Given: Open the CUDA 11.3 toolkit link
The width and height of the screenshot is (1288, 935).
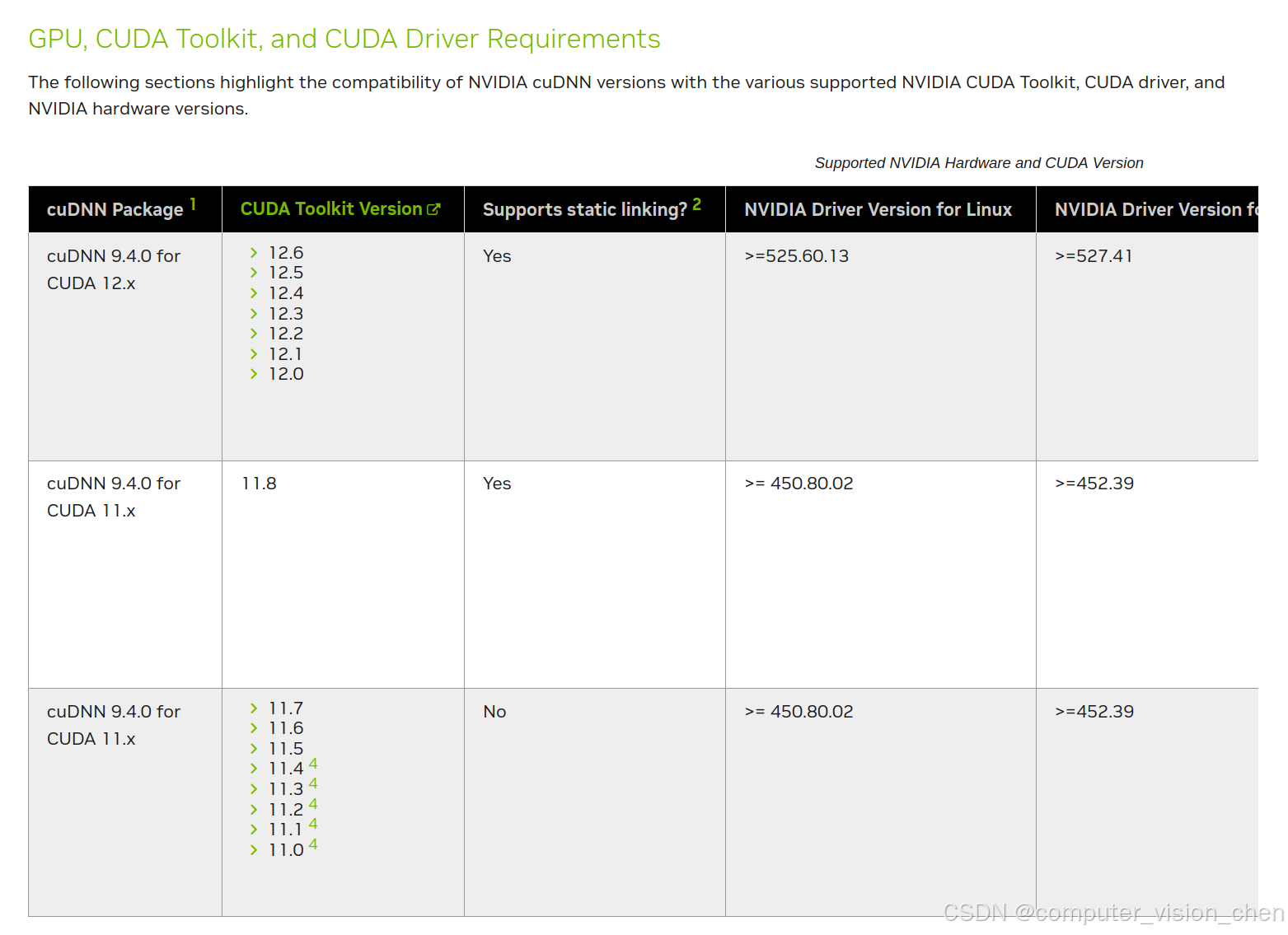Looking at the screenshot, I should coord(286,789).
